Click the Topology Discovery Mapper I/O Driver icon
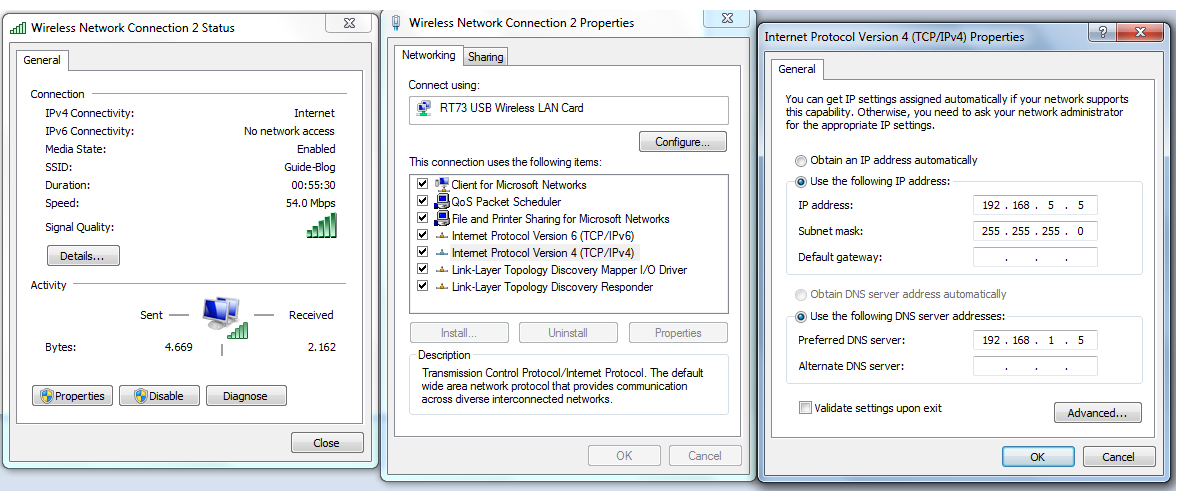The image size is (1177, 492). click(x=442, y=270)
